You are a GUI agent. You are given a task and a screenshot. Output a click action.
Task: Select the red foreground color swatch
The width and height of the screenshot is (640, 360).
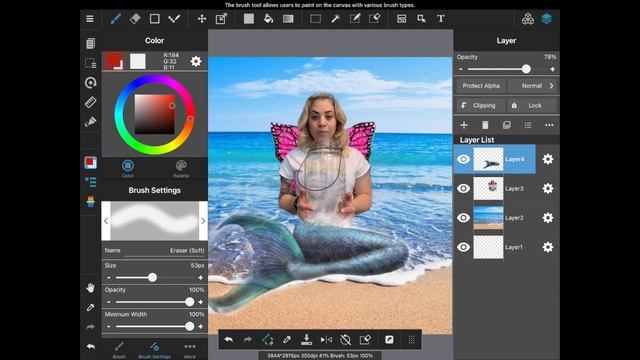[x=115, y=61]
